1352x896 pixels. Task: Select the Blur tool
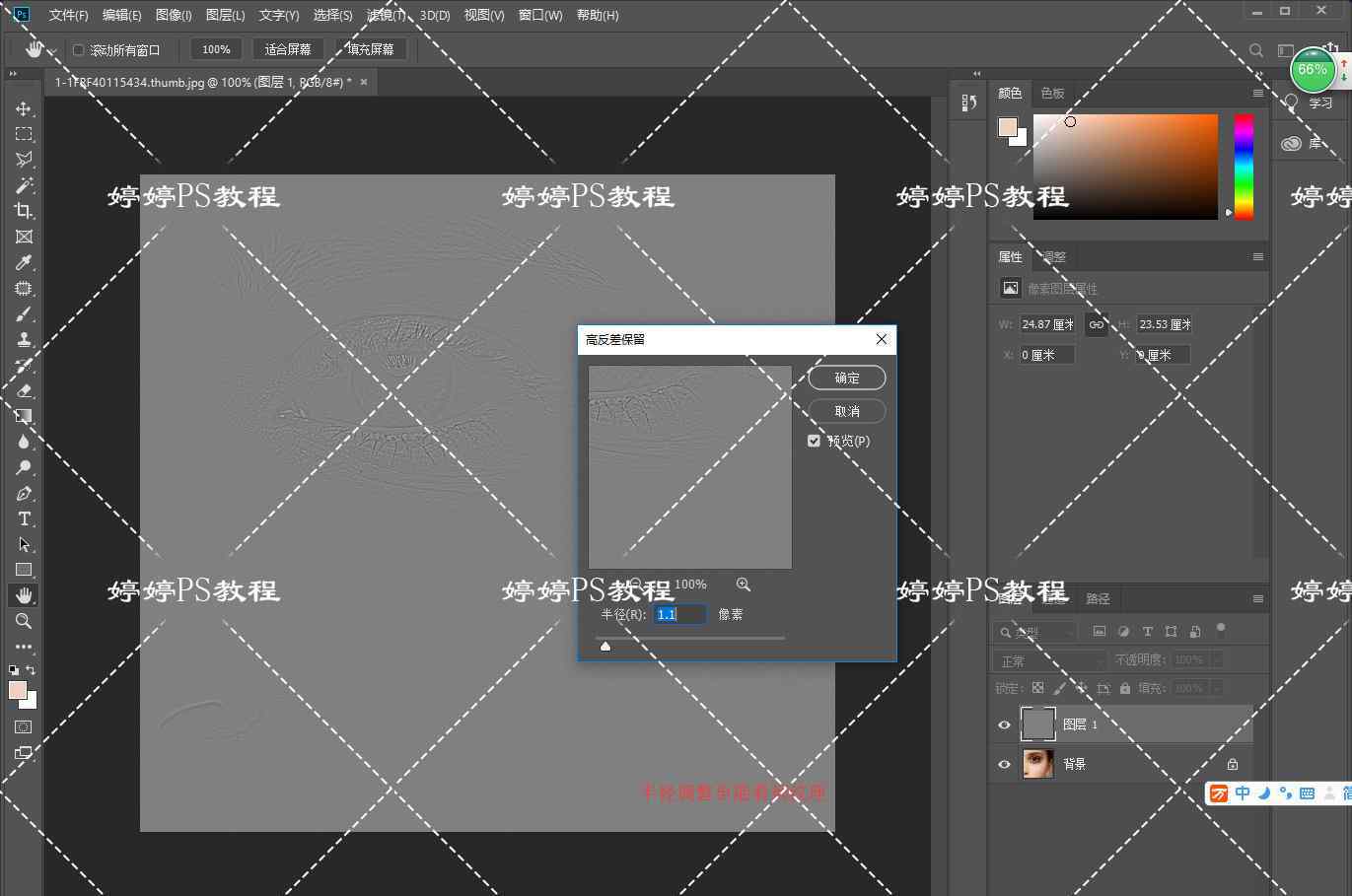(x=24, y=442)
